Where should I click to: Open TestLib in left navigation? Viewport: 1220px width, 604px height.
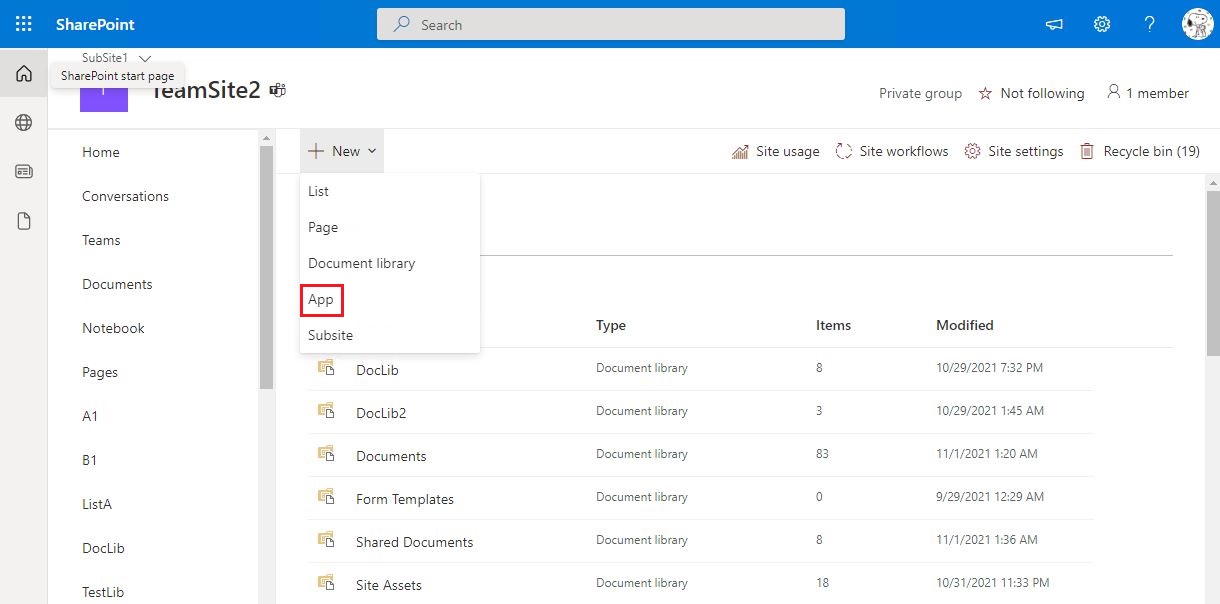[103, 592]
